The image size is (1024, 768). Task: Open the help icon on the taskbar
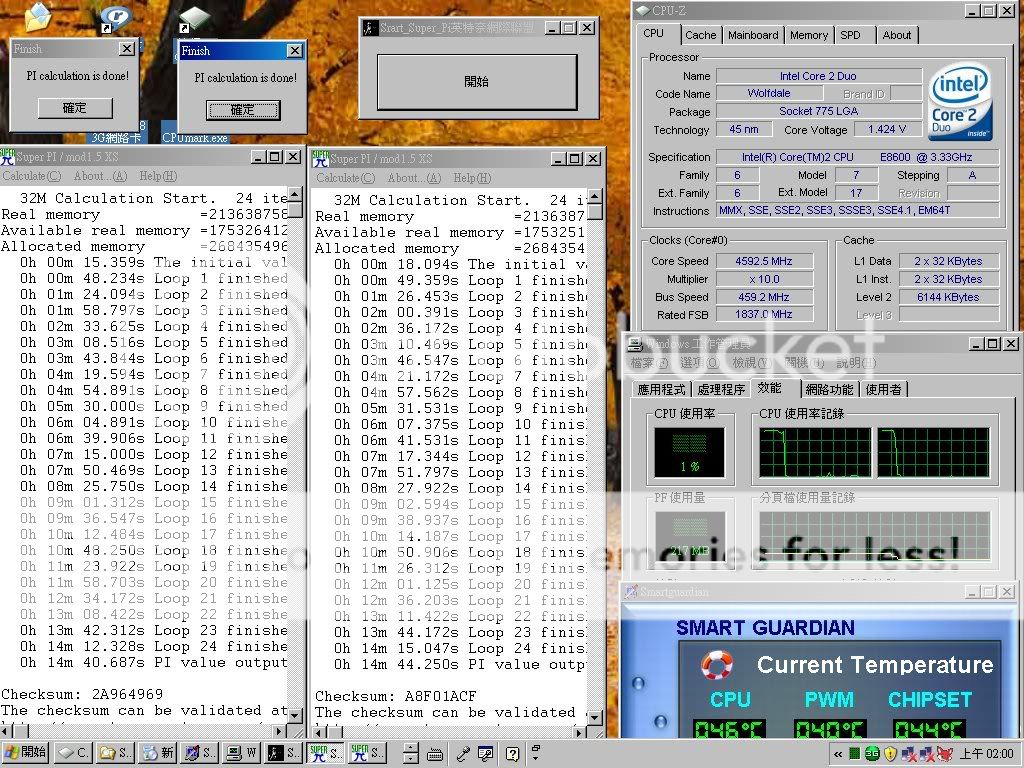coord(512,753)
